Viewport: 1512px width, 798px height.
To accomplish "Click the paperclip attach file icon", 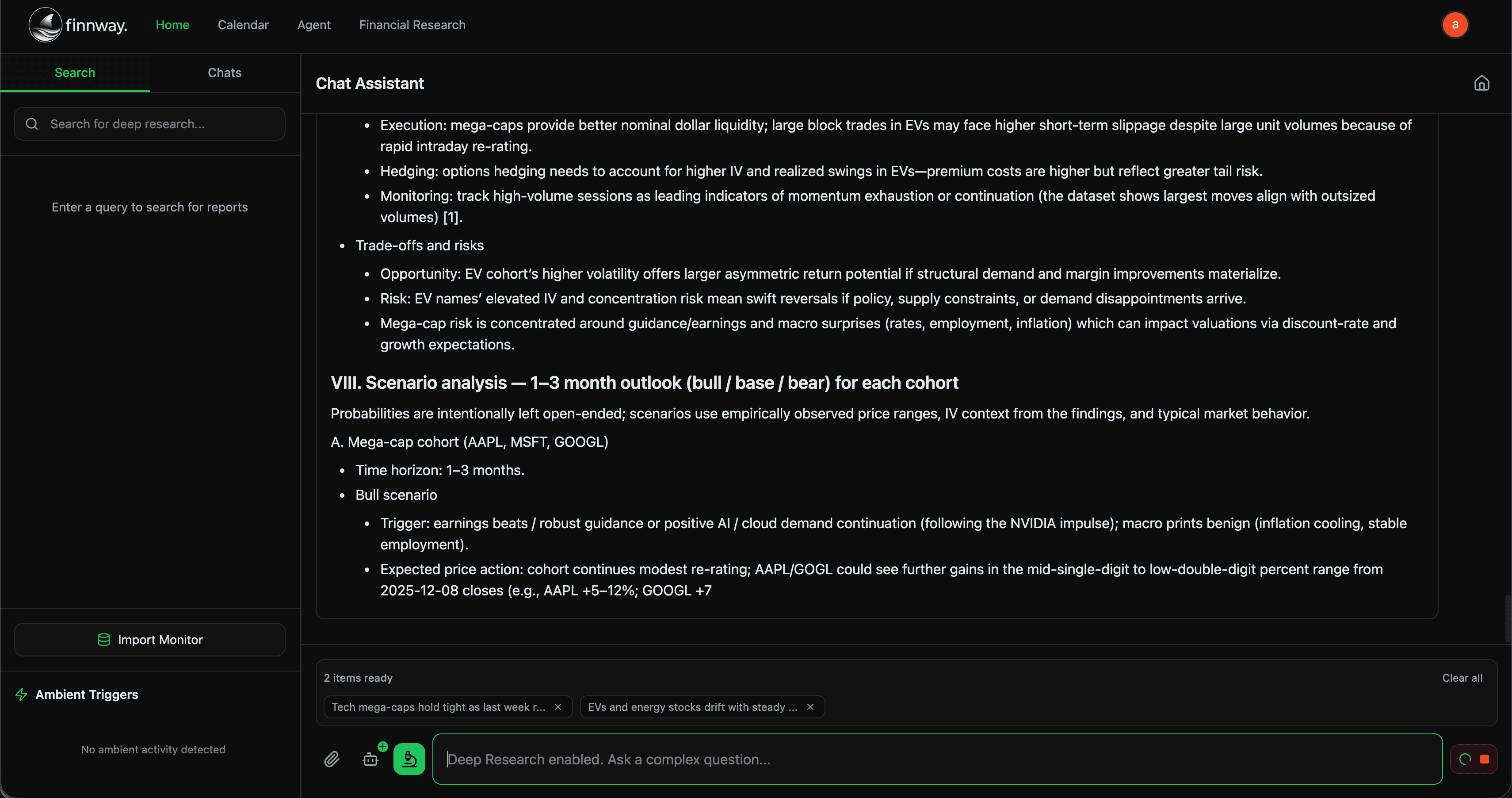I will (x=332, y=759).
